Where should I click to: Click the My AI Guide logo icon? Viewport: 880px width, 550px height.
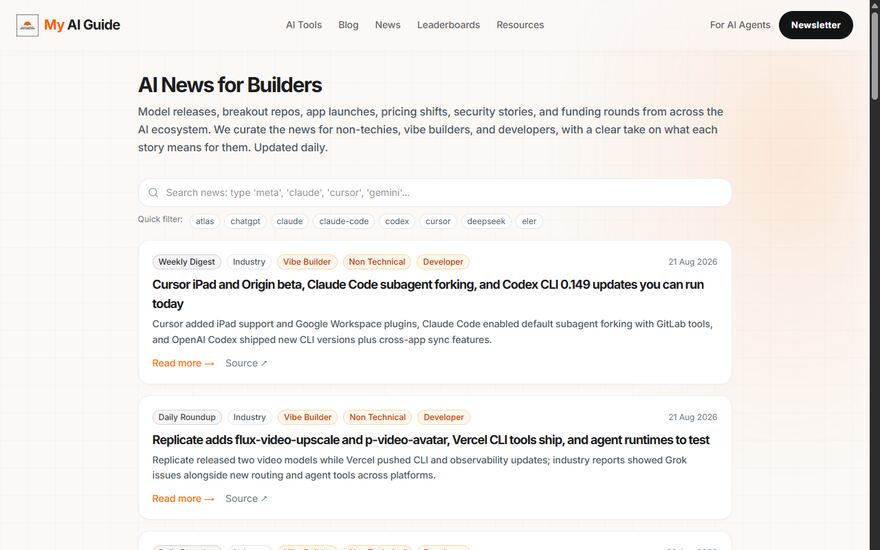(28, 25)
